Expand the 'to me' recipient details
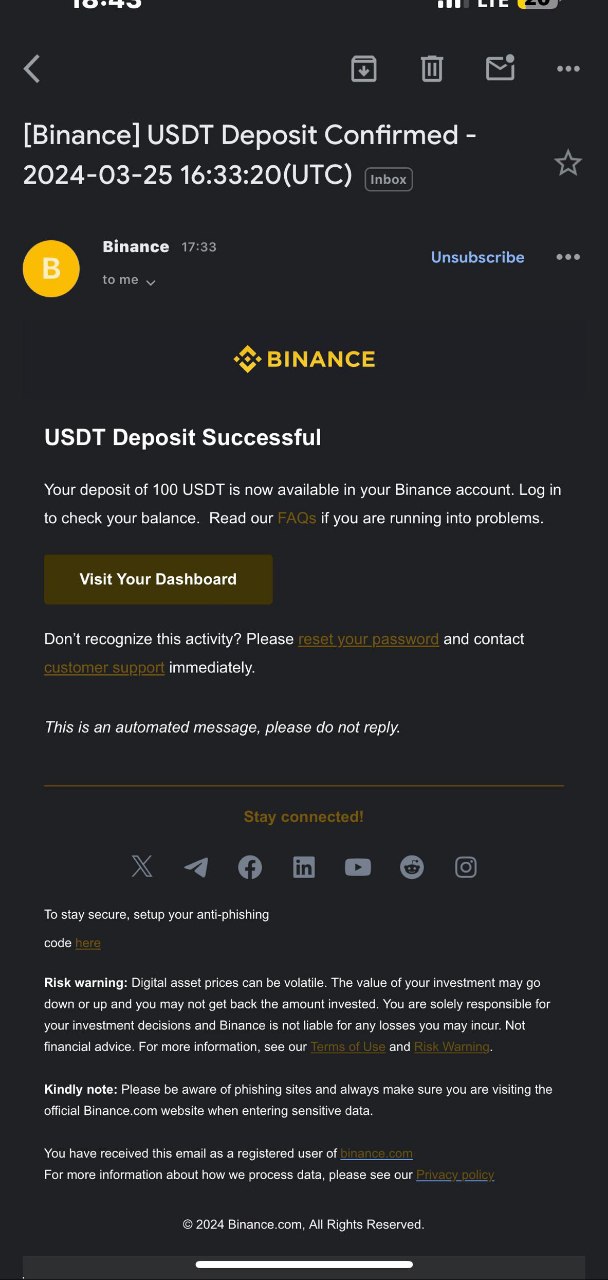The image size is (608, 1280). (129, 281)
